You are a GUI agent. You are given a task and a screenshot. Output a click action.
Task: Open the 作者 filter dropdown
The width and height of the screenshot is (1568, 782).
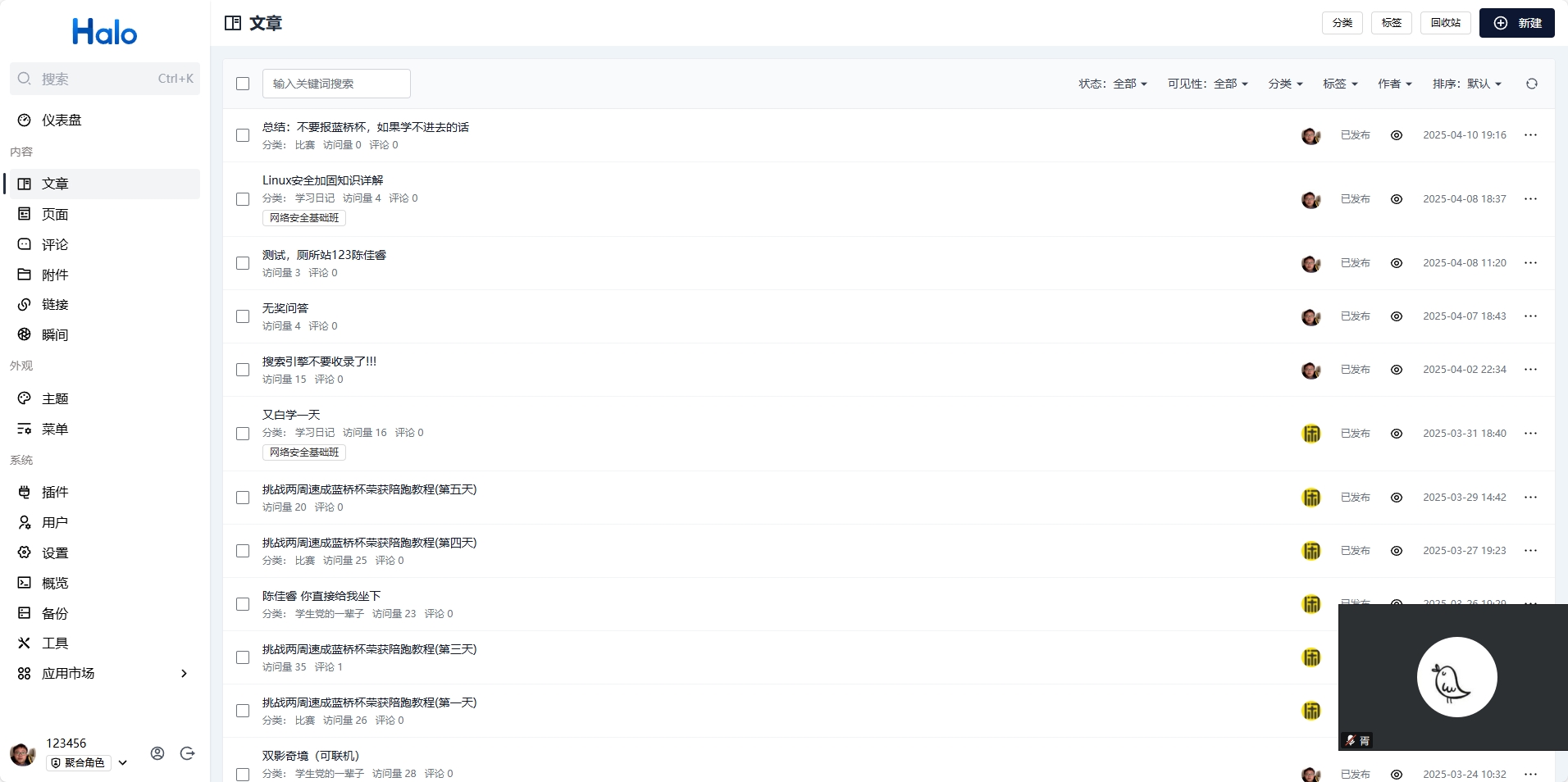click(x=1394, y=84)
